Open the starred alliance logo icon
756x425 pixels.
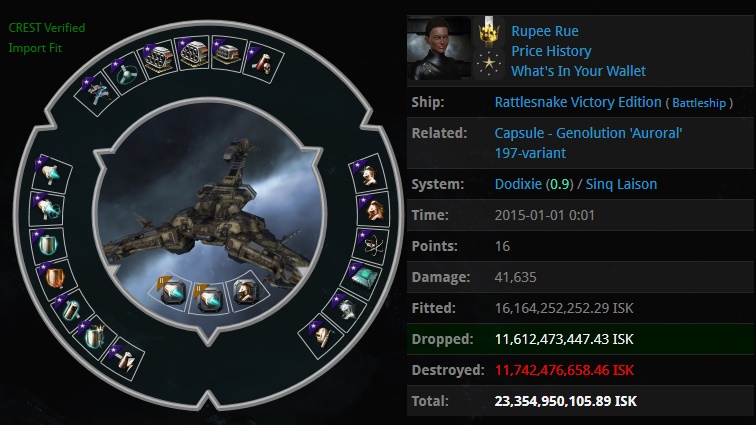click(x=488, y=64)
